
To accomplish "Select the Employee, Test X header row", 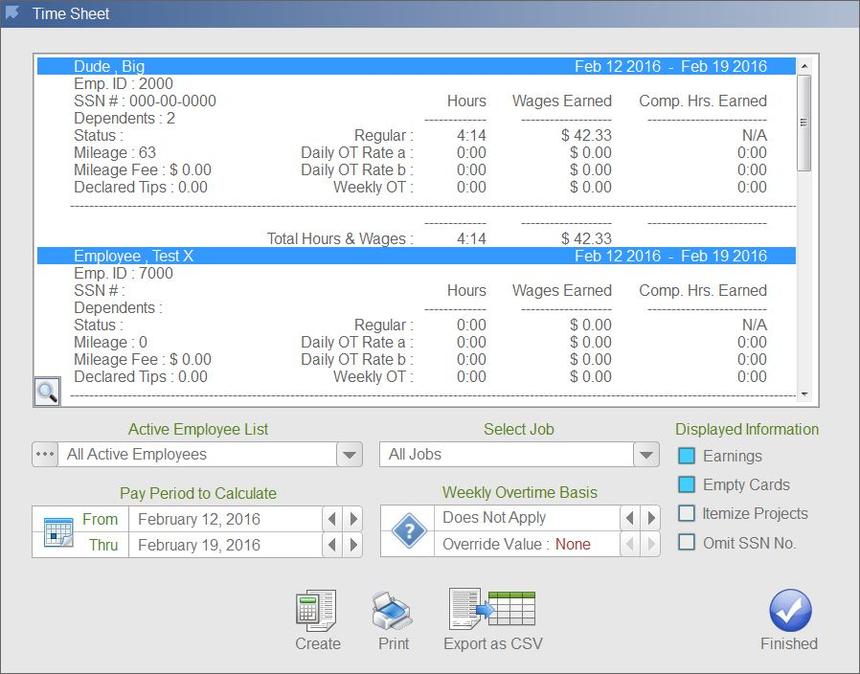I will click(416, 256).
